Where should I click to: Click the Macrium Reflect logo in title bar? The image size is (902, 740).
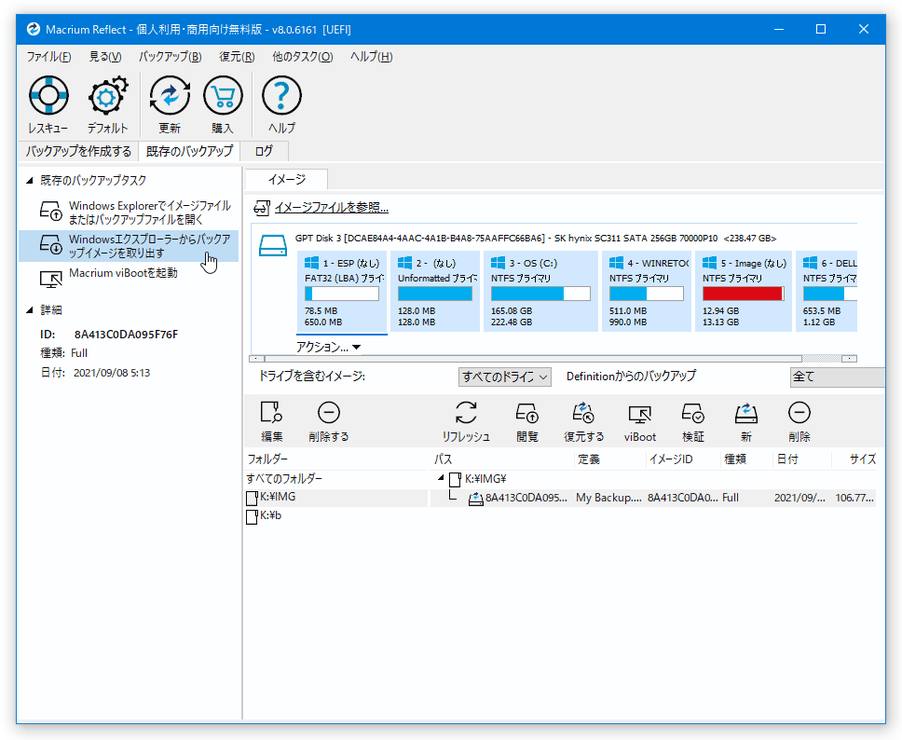tap(33, 29)
